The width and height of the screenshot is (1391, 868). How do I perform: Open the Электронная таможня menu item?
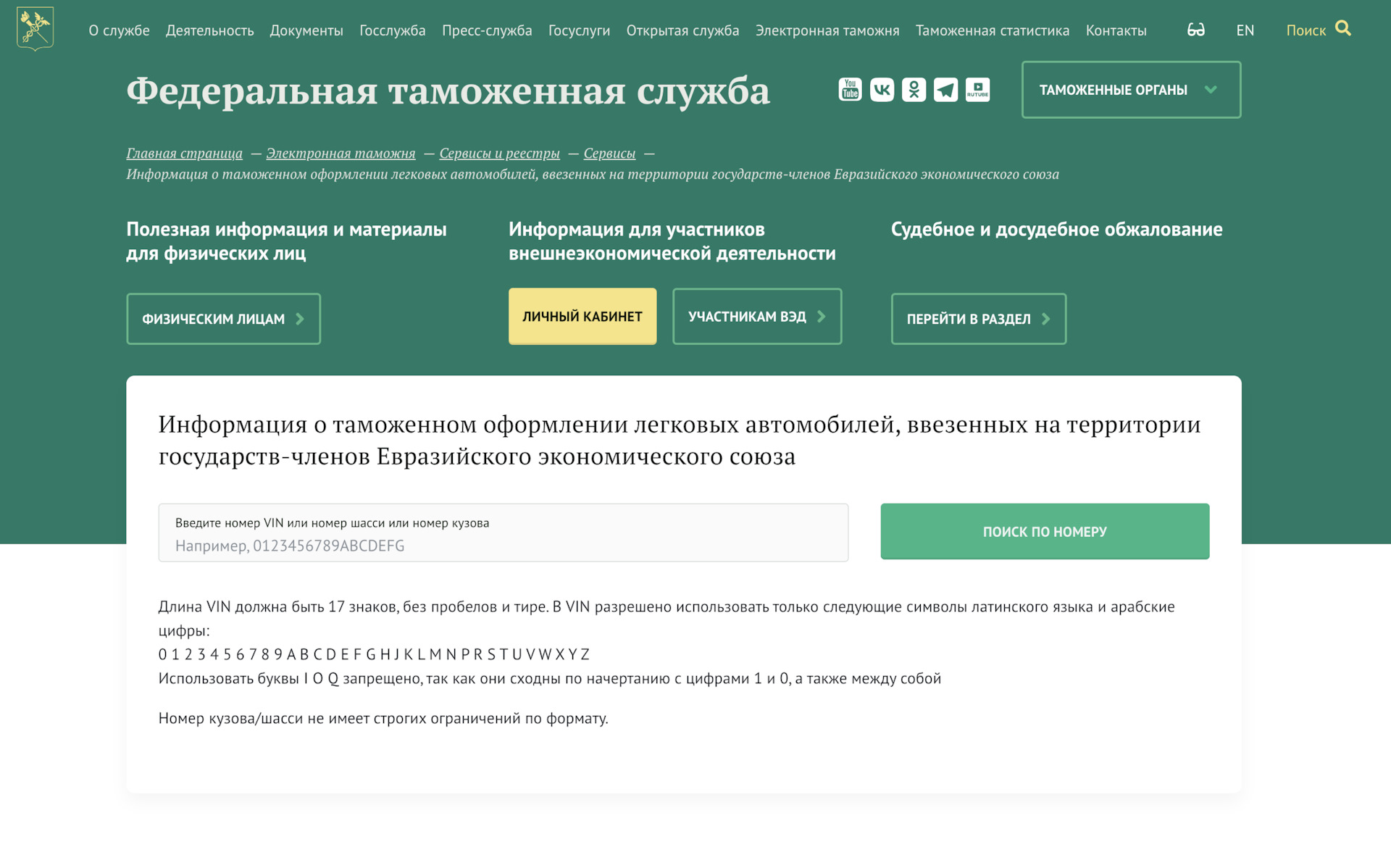827,30
